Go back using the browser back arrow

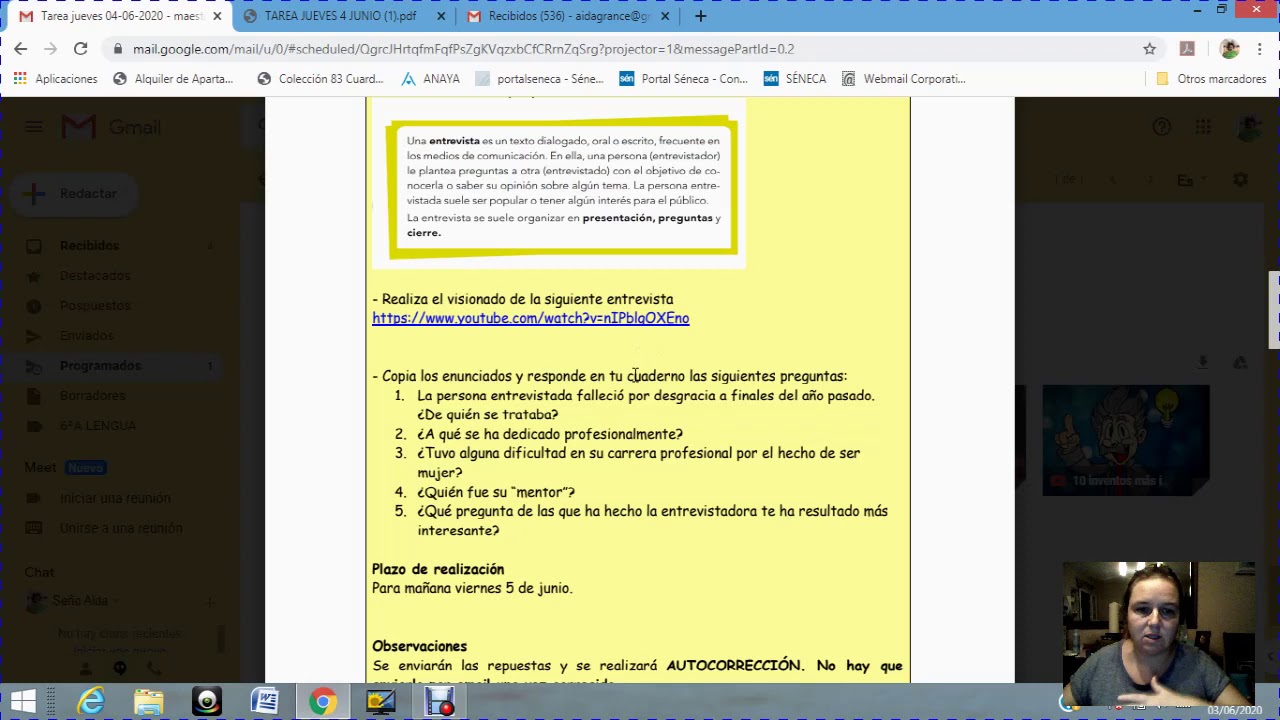coord(20,48)
